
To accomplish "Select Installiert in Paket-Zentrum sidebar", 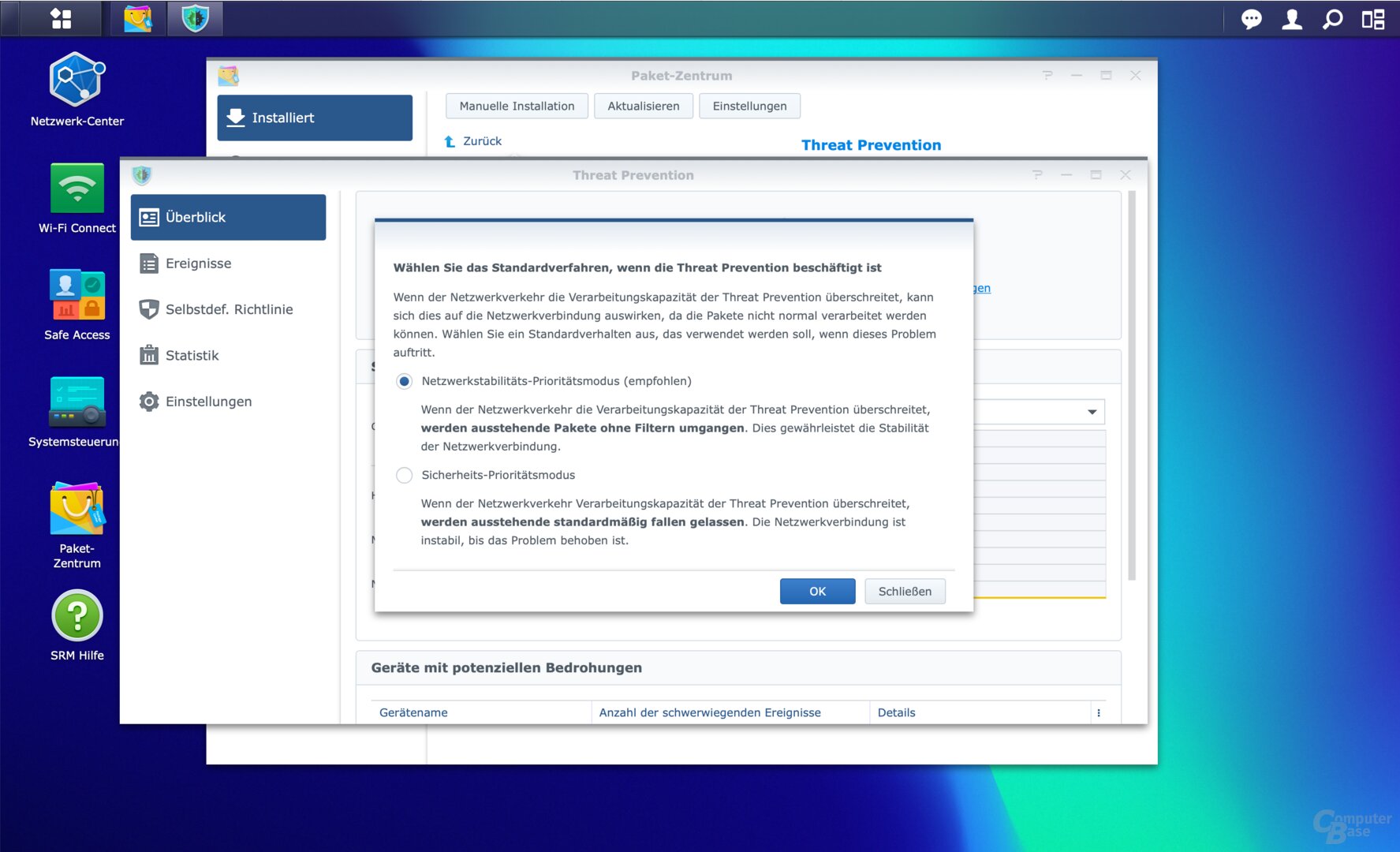I will pos(315,118).
